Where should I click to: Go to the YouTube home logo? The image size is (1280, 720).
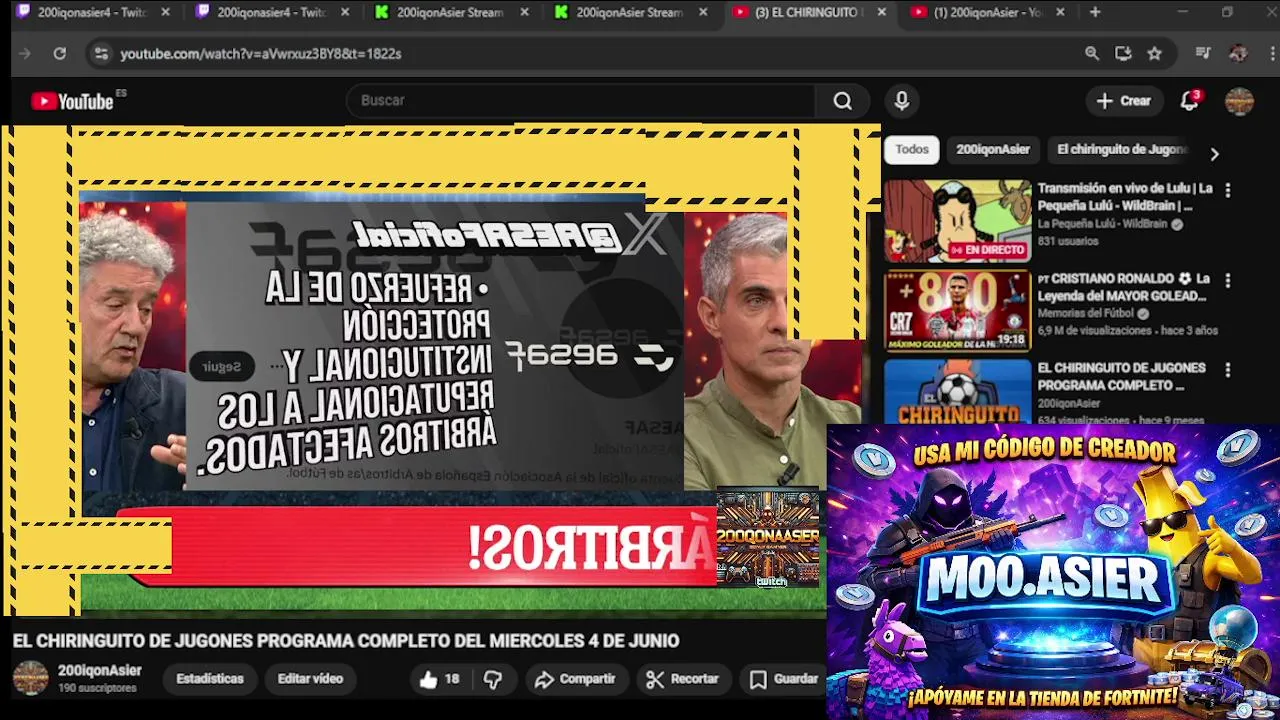[x=72, y=101]
